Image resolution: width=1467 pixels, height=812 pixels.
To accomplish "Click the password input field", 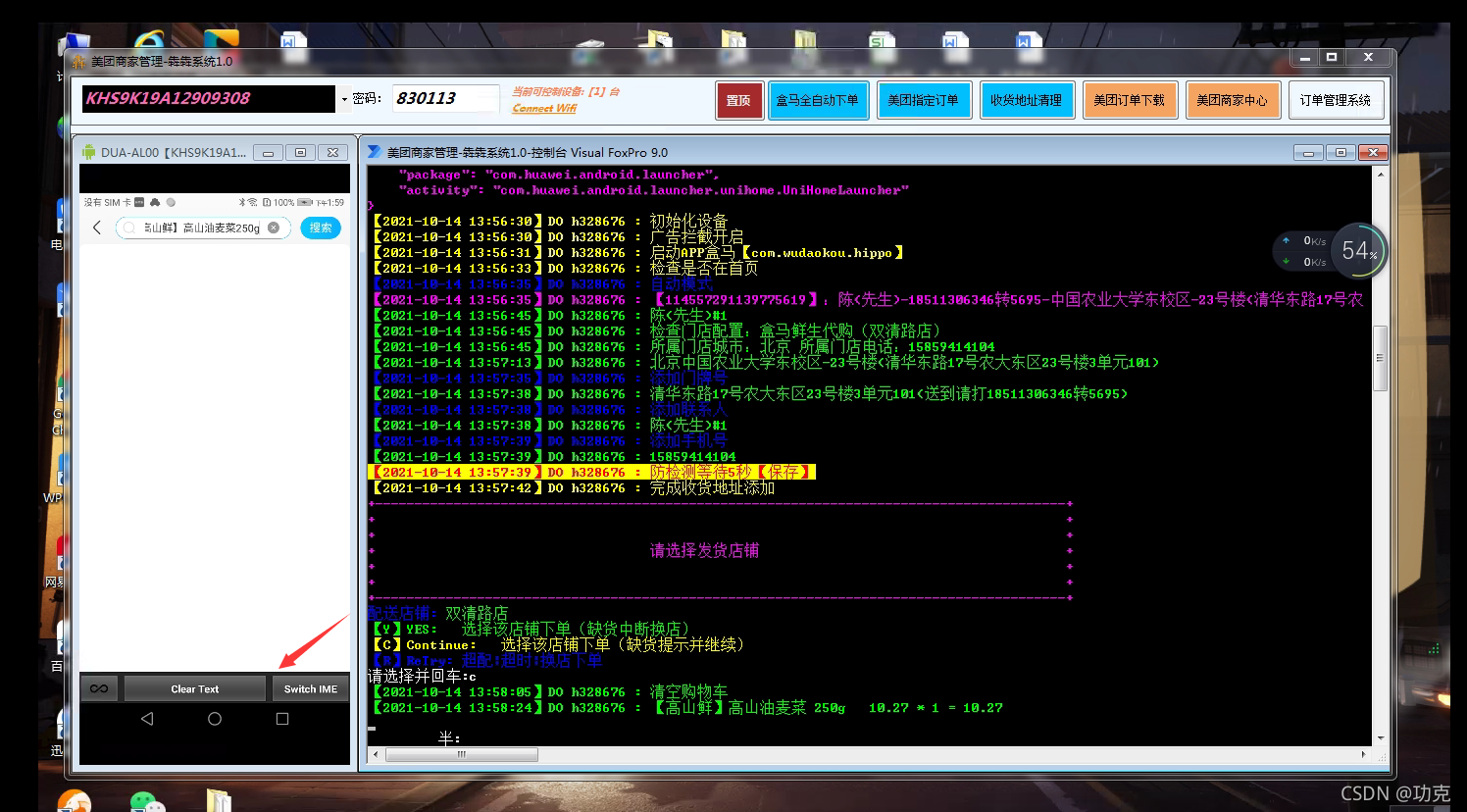I will click(x=446, y=98).
